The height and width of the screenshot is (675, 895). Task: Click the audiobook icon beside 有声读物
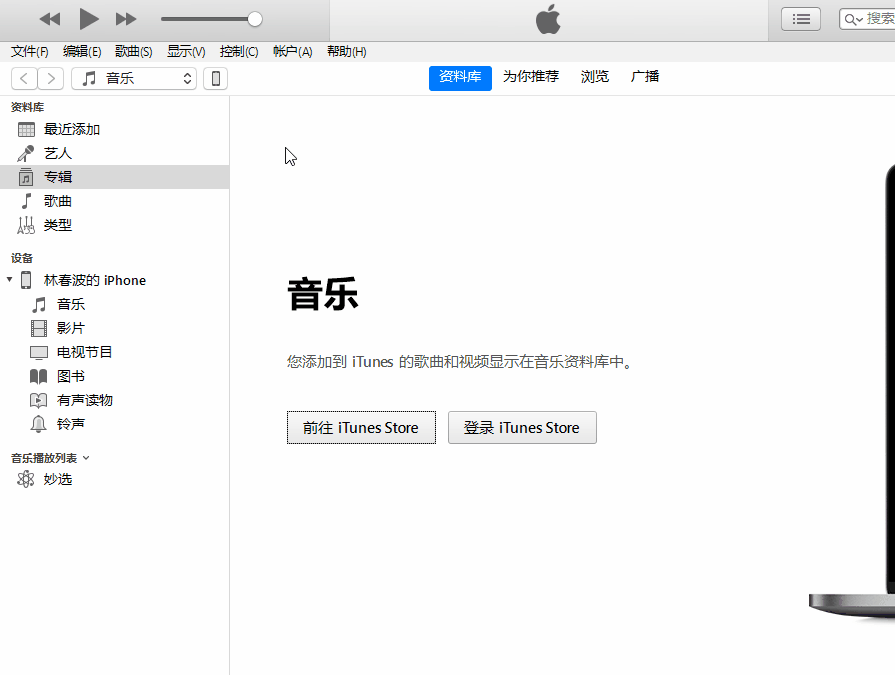[x=38, y=401]
